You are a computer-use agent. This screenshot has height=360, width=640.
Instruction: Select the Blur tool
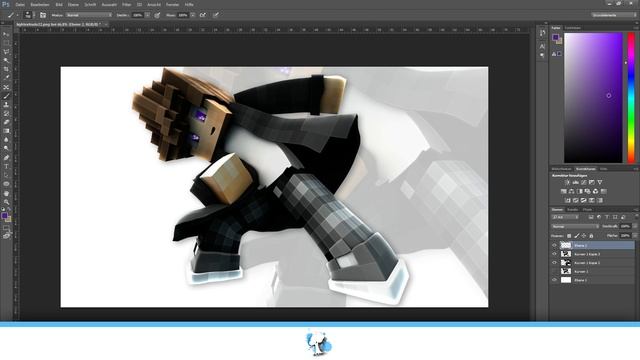pyautogui.click(x=6, y=140)
